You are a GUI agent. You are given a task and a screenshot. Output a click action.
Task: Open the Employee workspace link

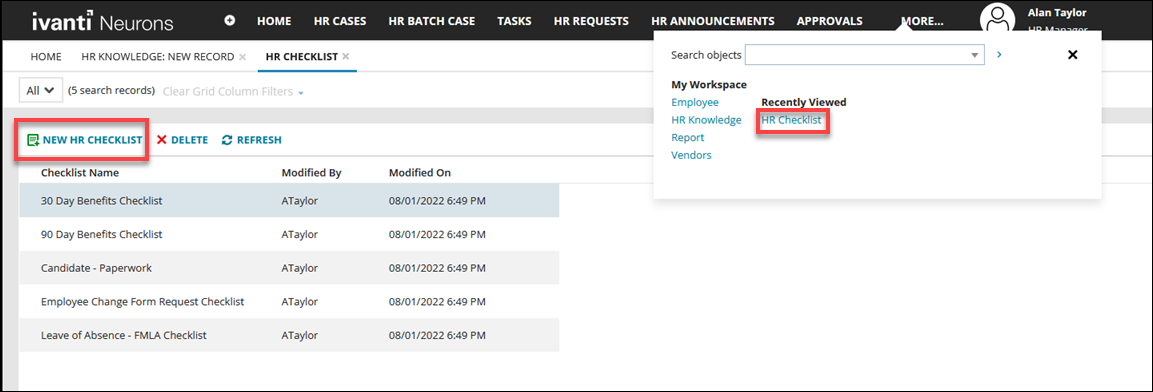pos(695,102)
